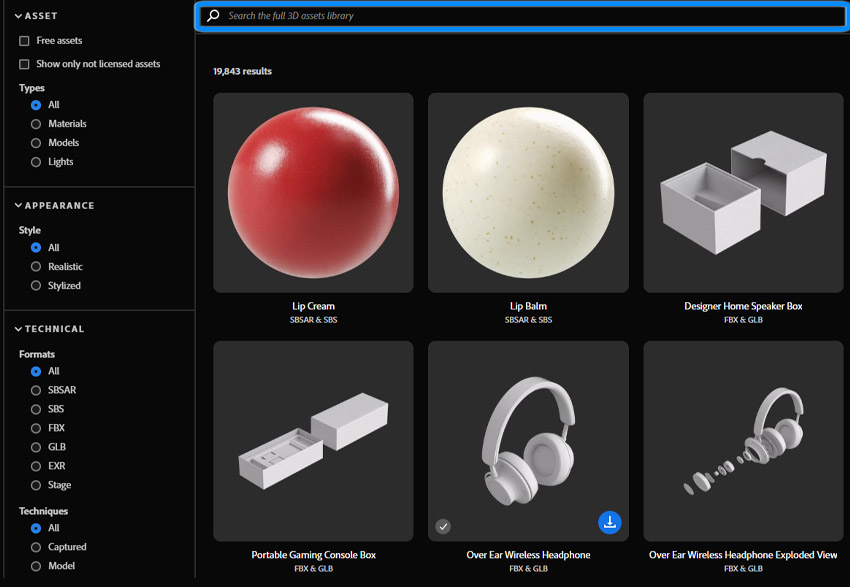Click the search magnifier icon
This screenshot has width=850, height=587.
212,15
